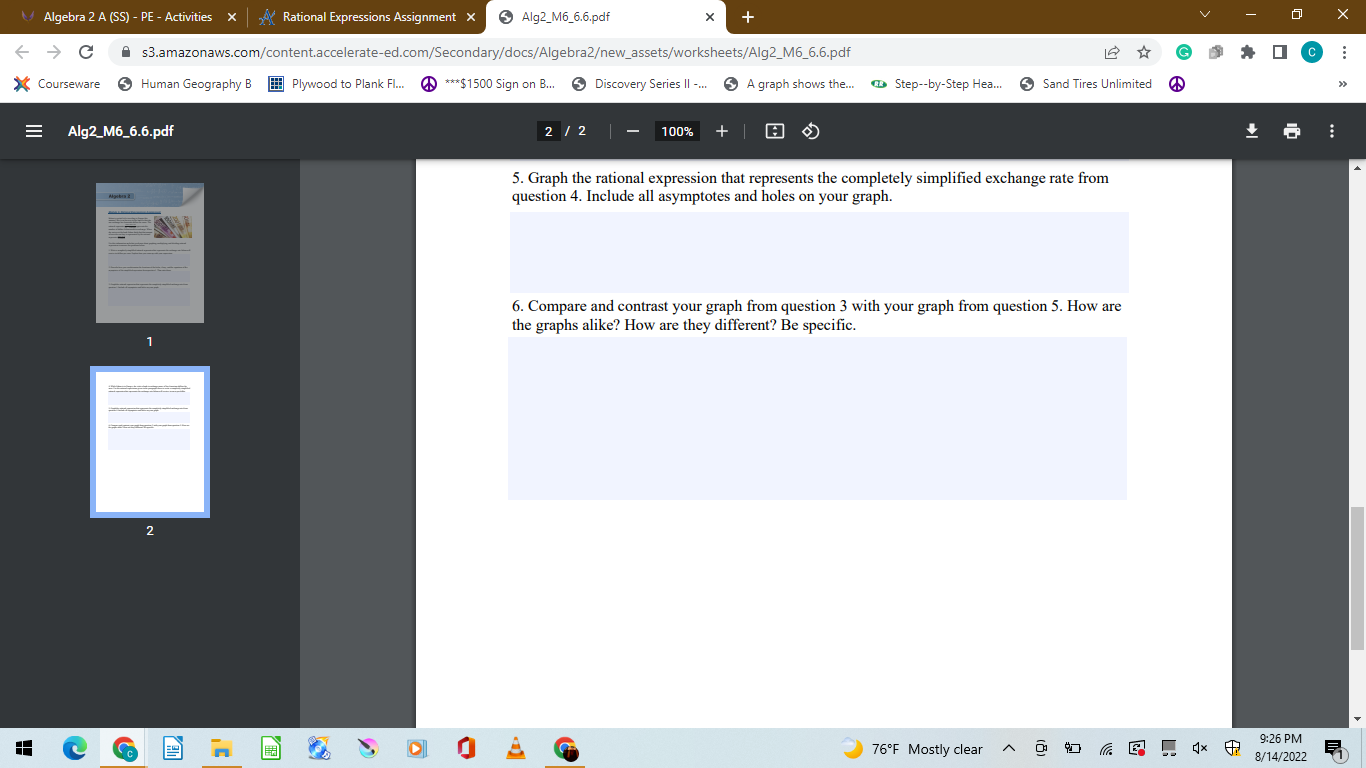Image resolution: width=1366 pixels, height=768 pixels.
Task: Select the 100% zoom level field
Action: point(677,131)
